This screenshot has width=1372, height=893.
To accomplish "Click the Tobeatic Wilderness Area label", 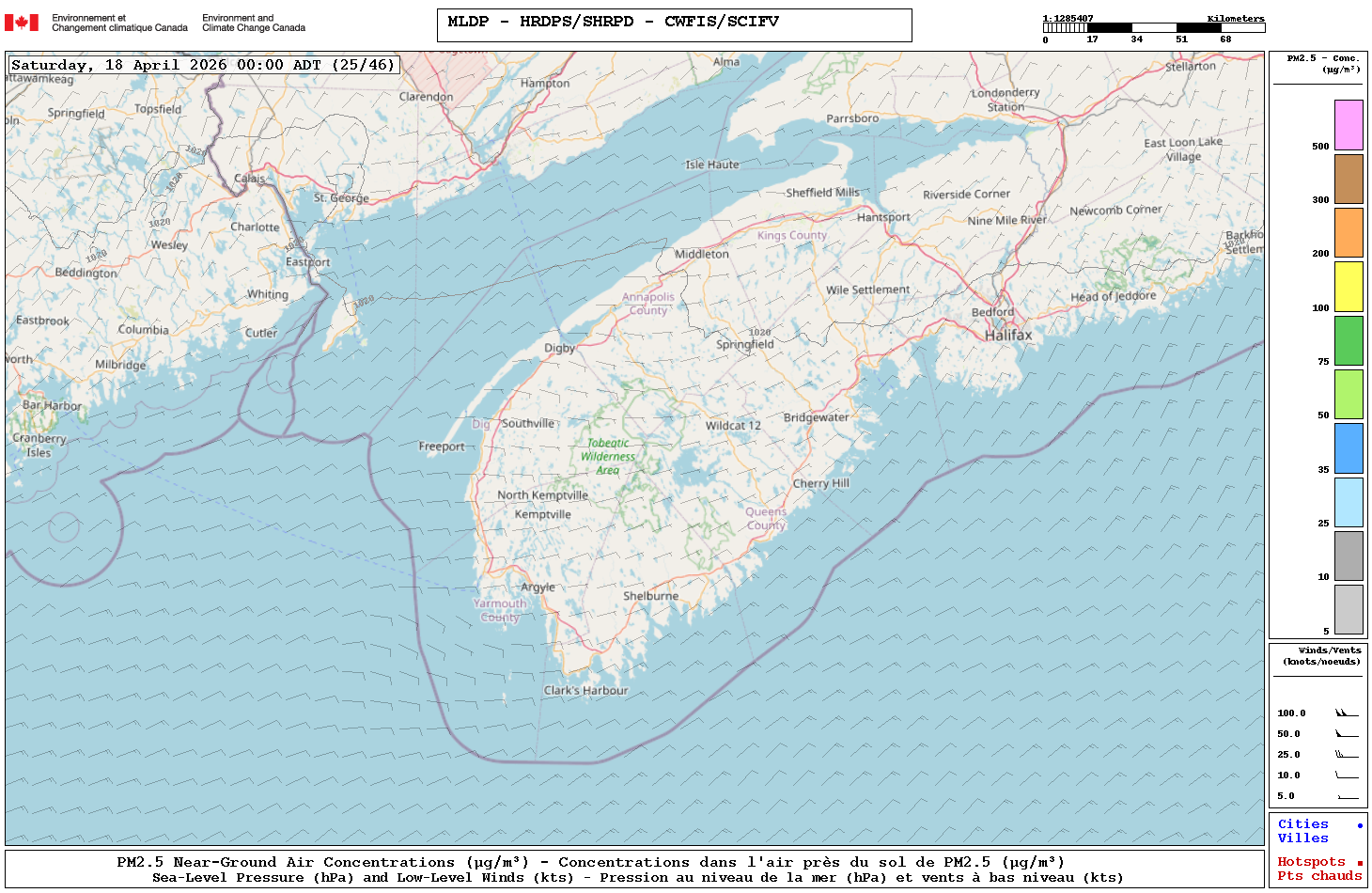I will pyautogui.click(x=608, y=456).
